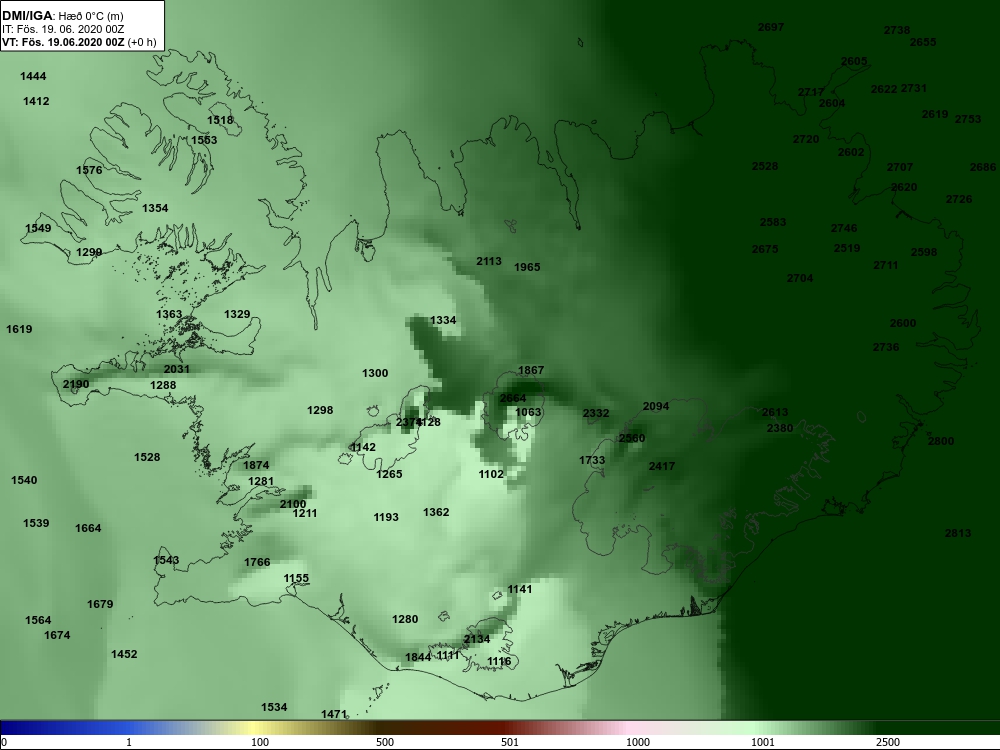Click the 1766 value on Reykjanes

257,562
